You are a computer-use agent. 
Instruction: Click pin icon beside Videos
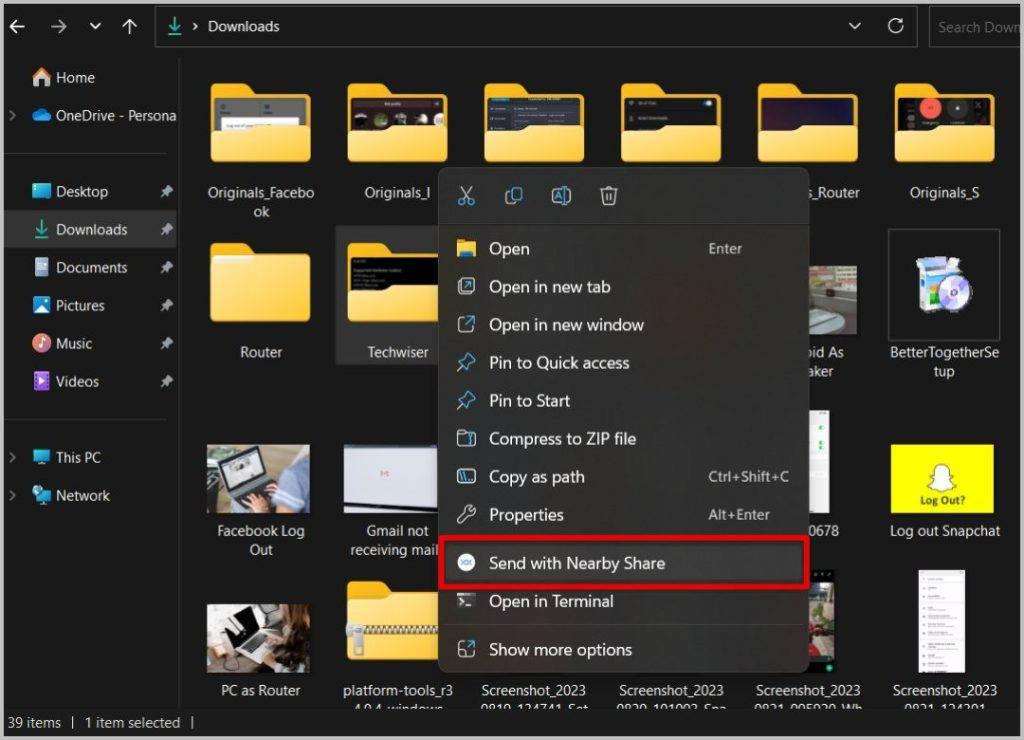[167, 381]
